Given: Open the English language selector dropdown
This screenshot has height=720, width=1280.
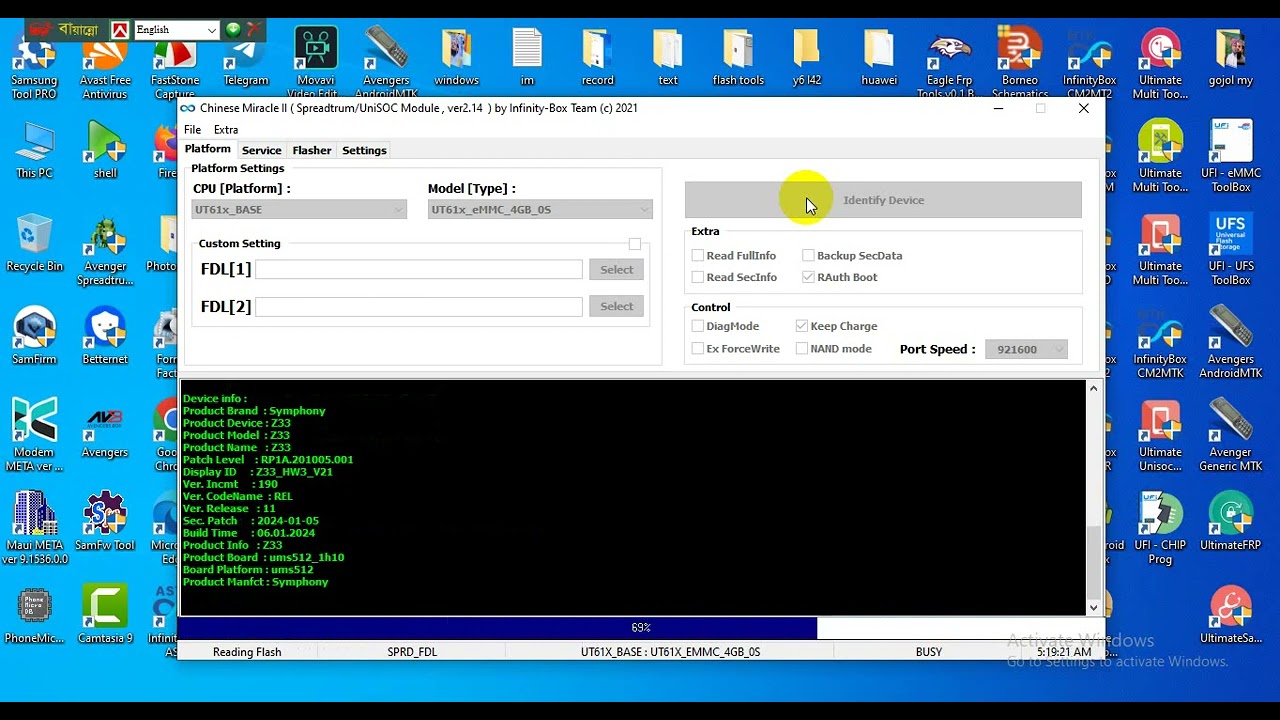Looking at the screenshot, I should click(176, 30).
